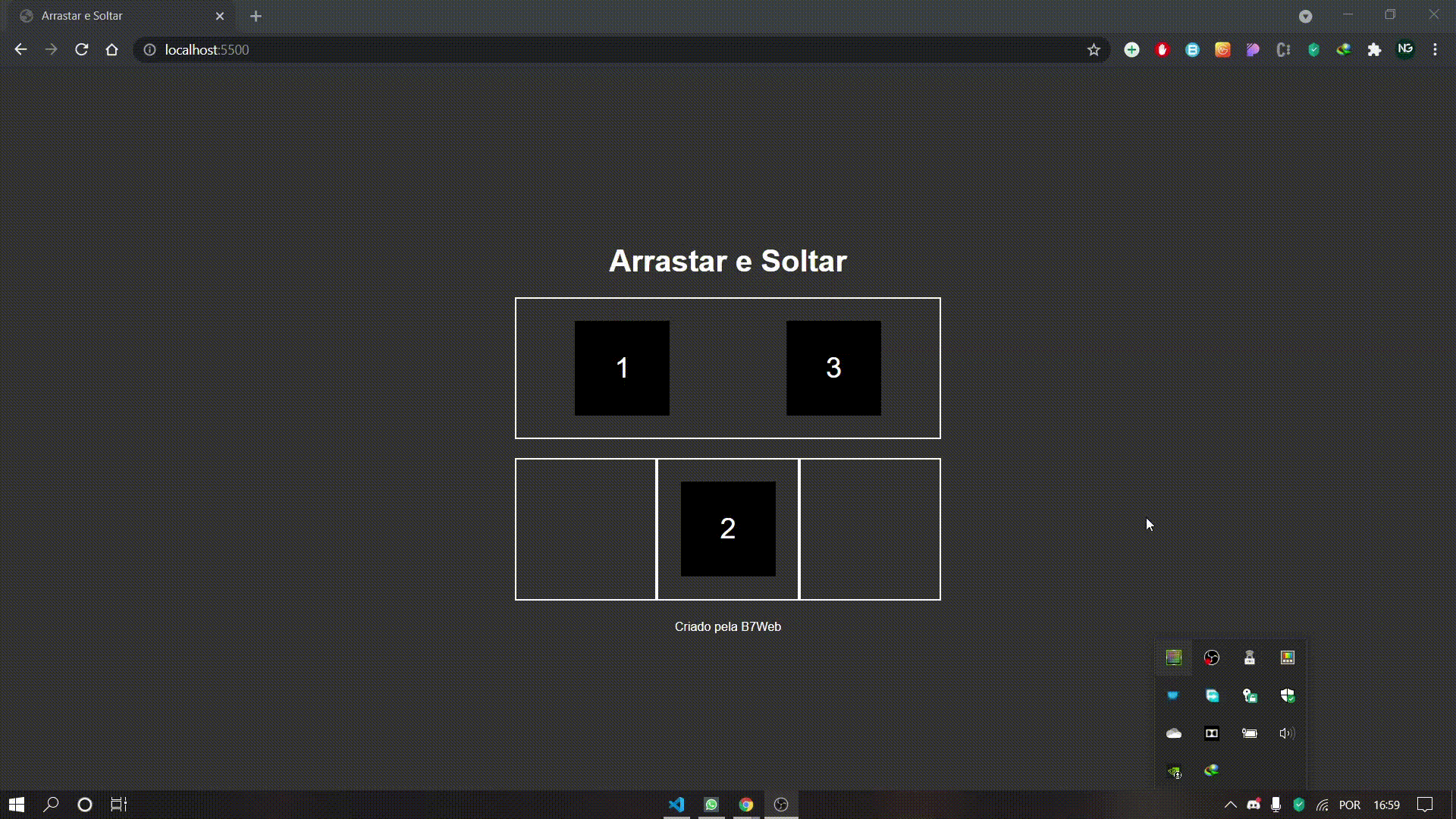Open Chrome's three-dot menu

click(x=1435, y=49)
